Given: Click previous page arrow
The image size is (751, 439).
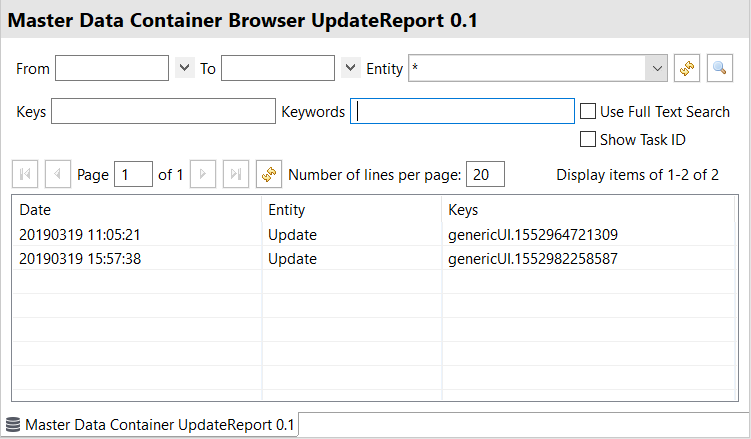Looking at the screenshot, I should coord(57,174).
